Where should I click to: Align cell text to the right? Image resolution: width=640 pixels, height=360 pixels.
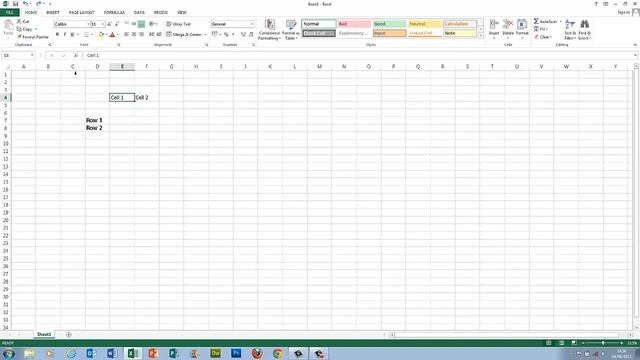(141, 35)
